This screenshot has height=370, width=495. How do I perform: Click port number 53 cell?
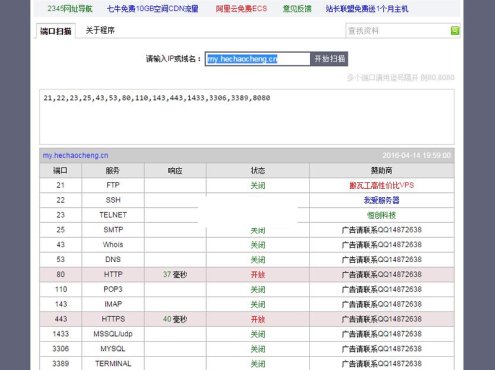coord(60,259)
